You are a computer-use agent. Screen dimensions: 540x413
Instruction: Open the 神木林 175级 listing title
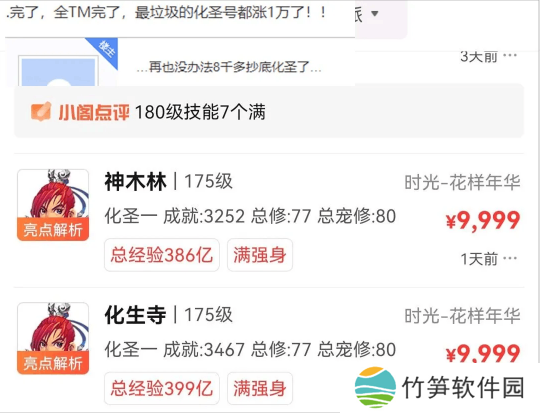(x=169, y=182)
